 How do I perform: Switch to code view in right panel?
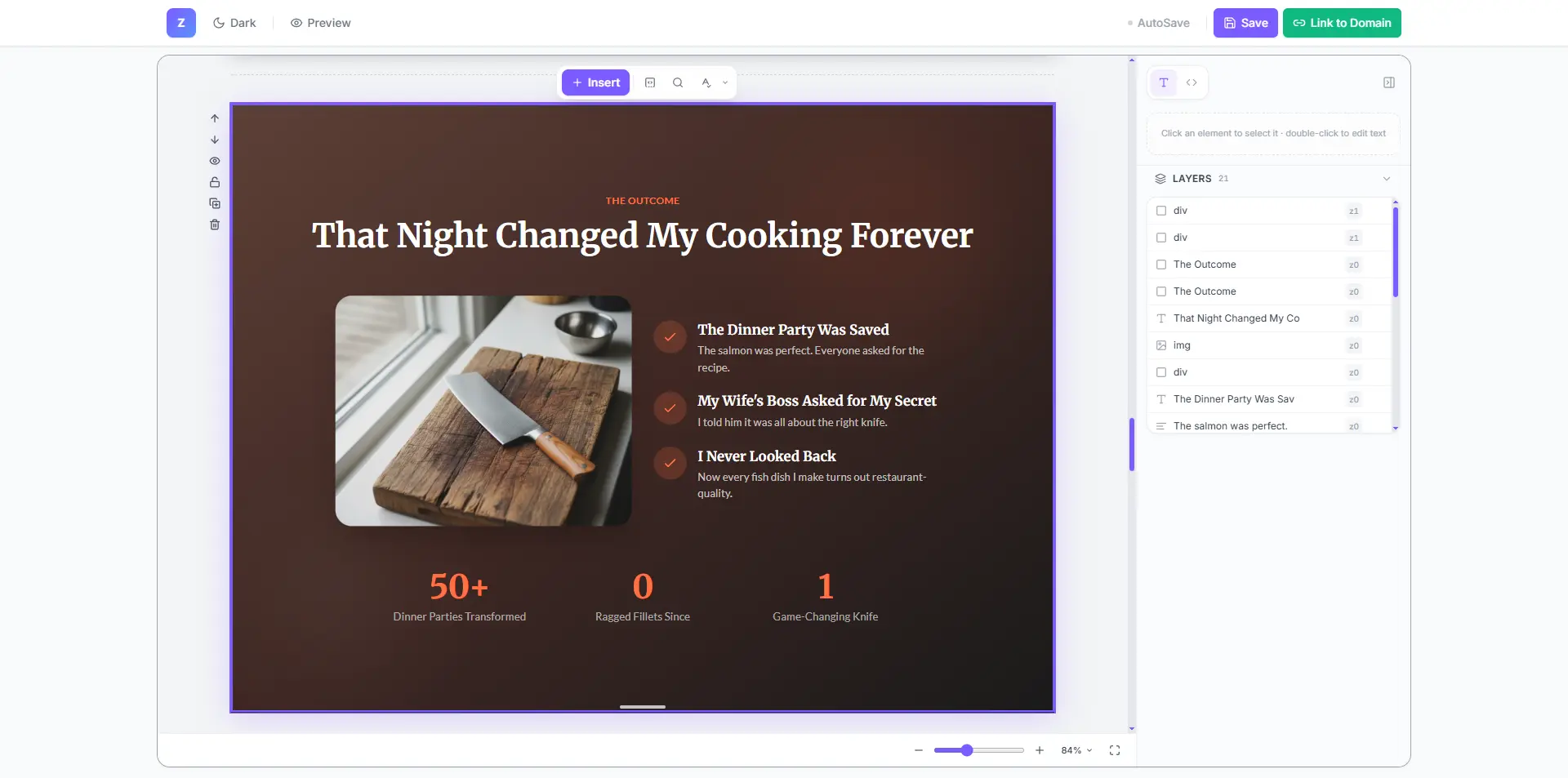click(x=1191, y=82)
